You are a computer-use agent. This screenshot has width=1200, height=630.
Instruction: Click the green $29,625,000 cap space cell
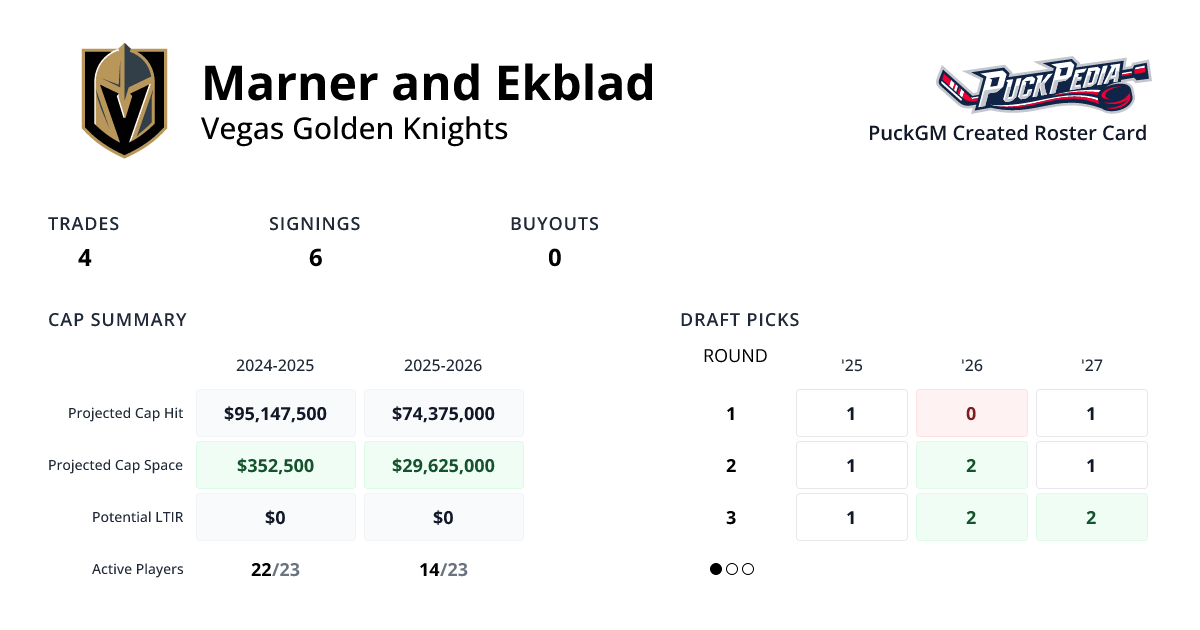tap(443, 465)
